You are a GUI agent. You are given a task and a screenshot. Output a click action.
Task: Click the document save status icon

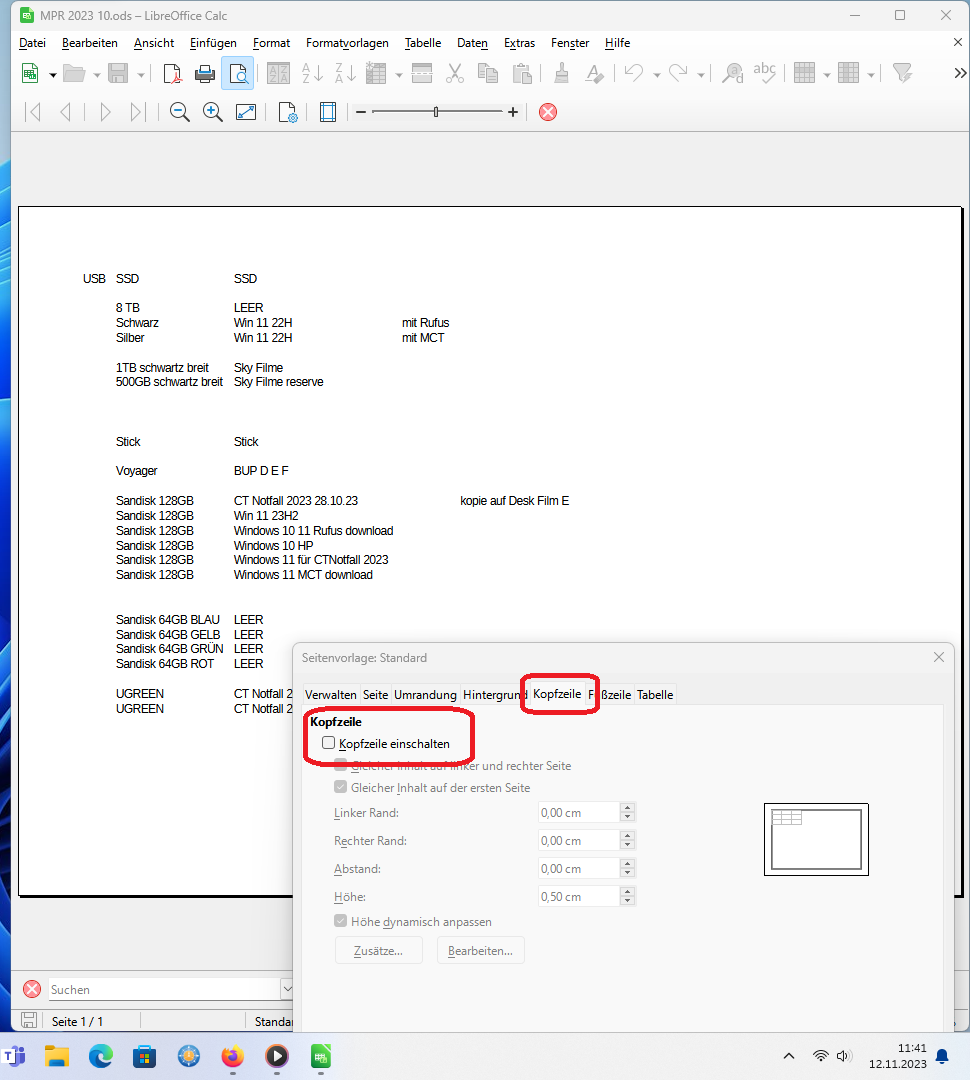tap(29, 1020)
